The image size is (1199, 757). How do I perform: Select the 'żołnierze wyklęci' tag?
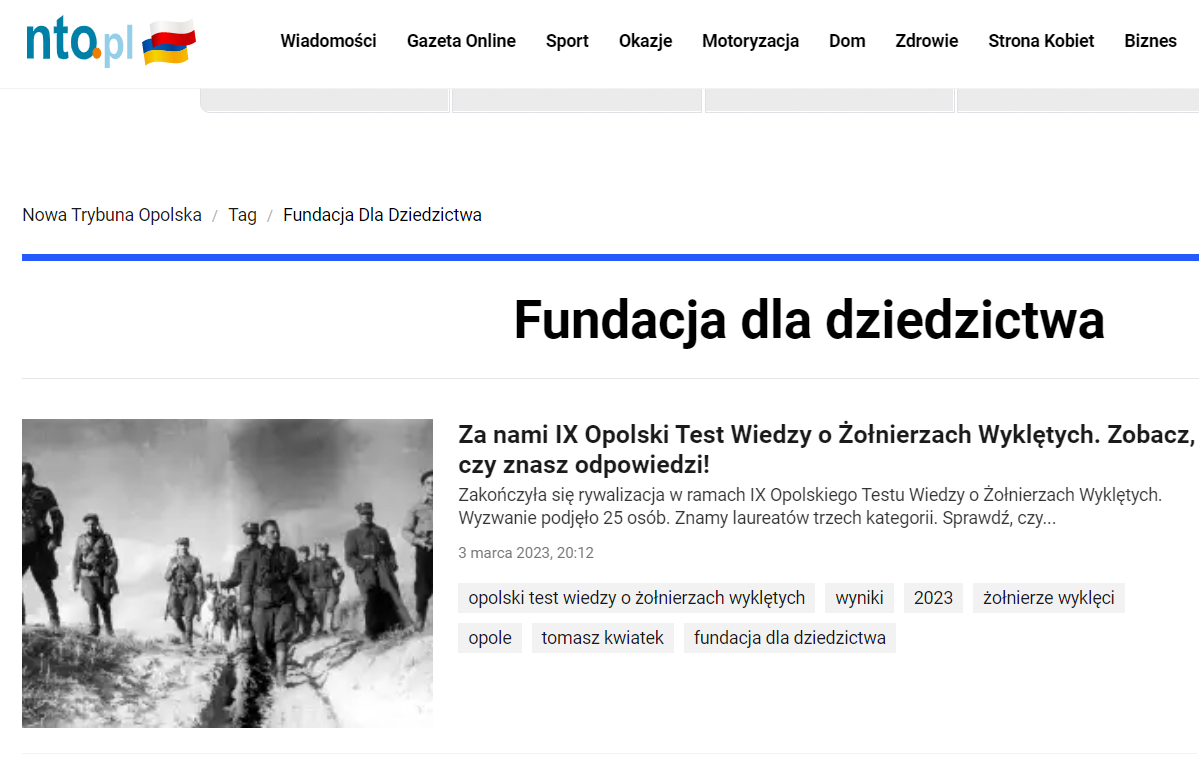coord(1048,598)
